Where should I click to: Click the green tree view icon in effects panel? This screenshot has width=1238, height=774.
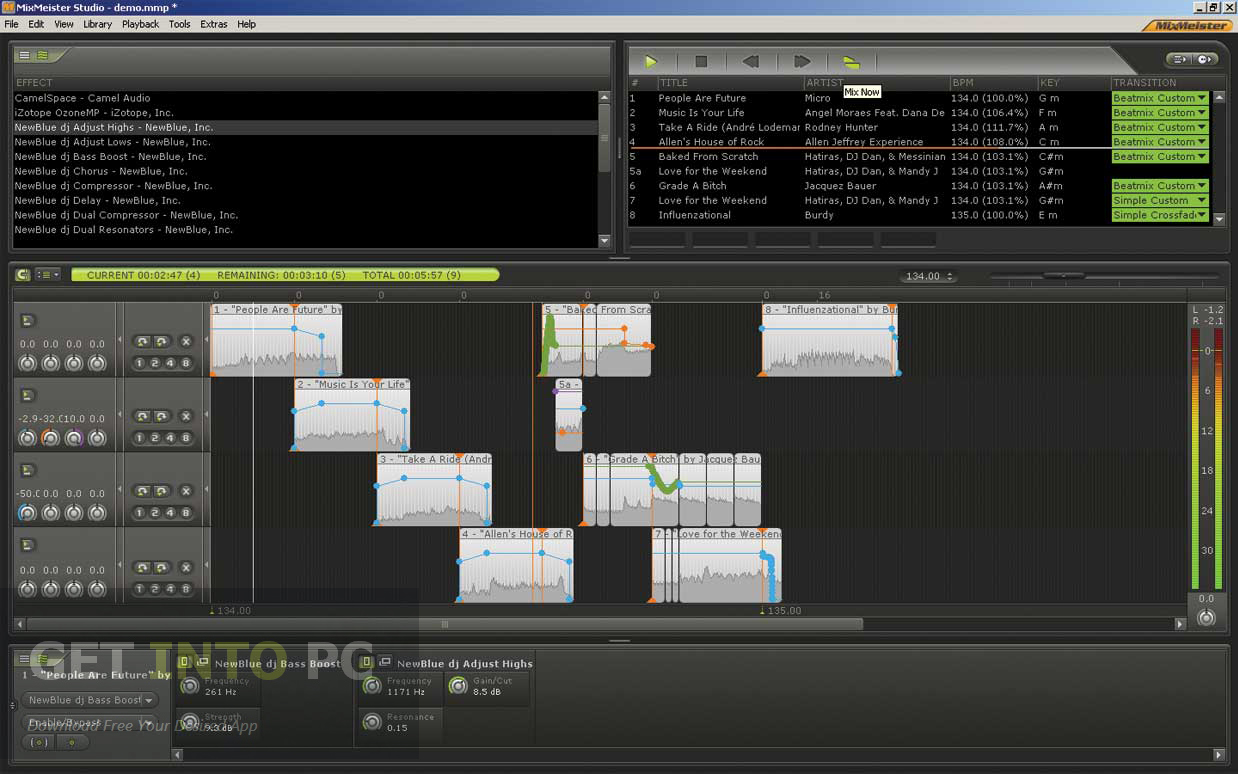[x=43, y=55]
